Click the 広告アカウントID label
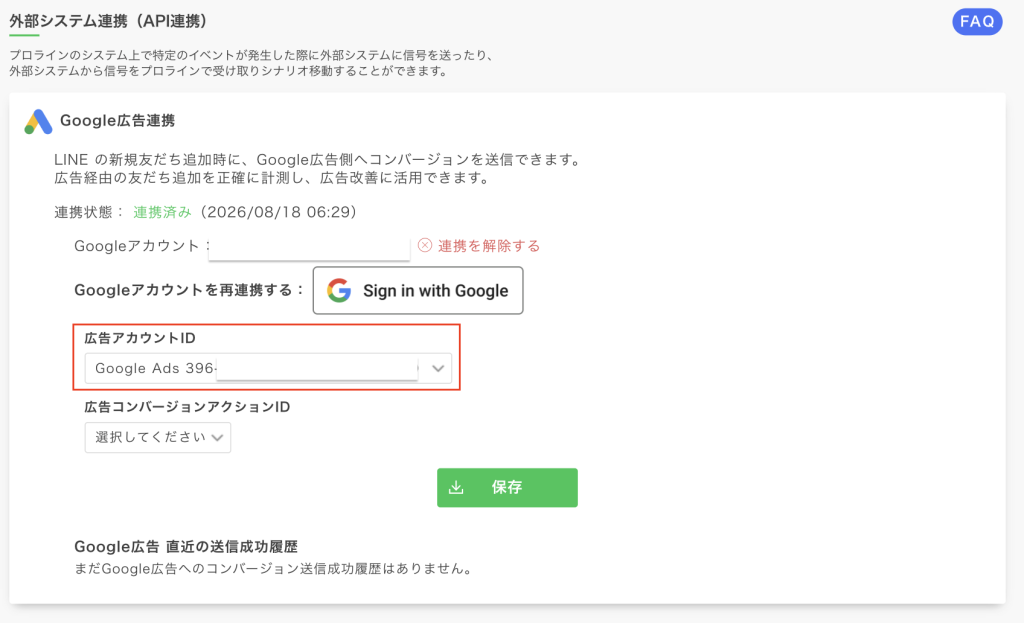Image resolution: width=1024 pixels, height=623 pixels. click(140, 338)
